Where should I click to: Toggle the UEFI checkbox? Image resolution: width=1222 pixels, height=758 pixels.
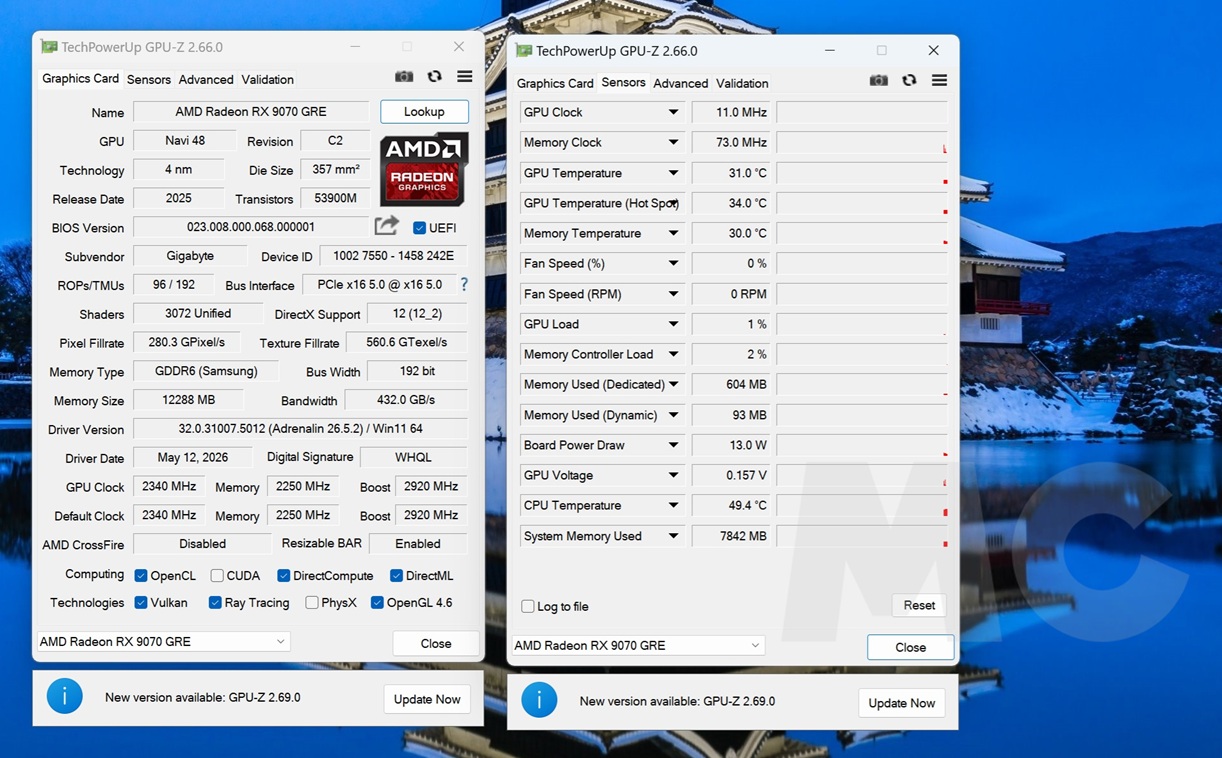419,228
